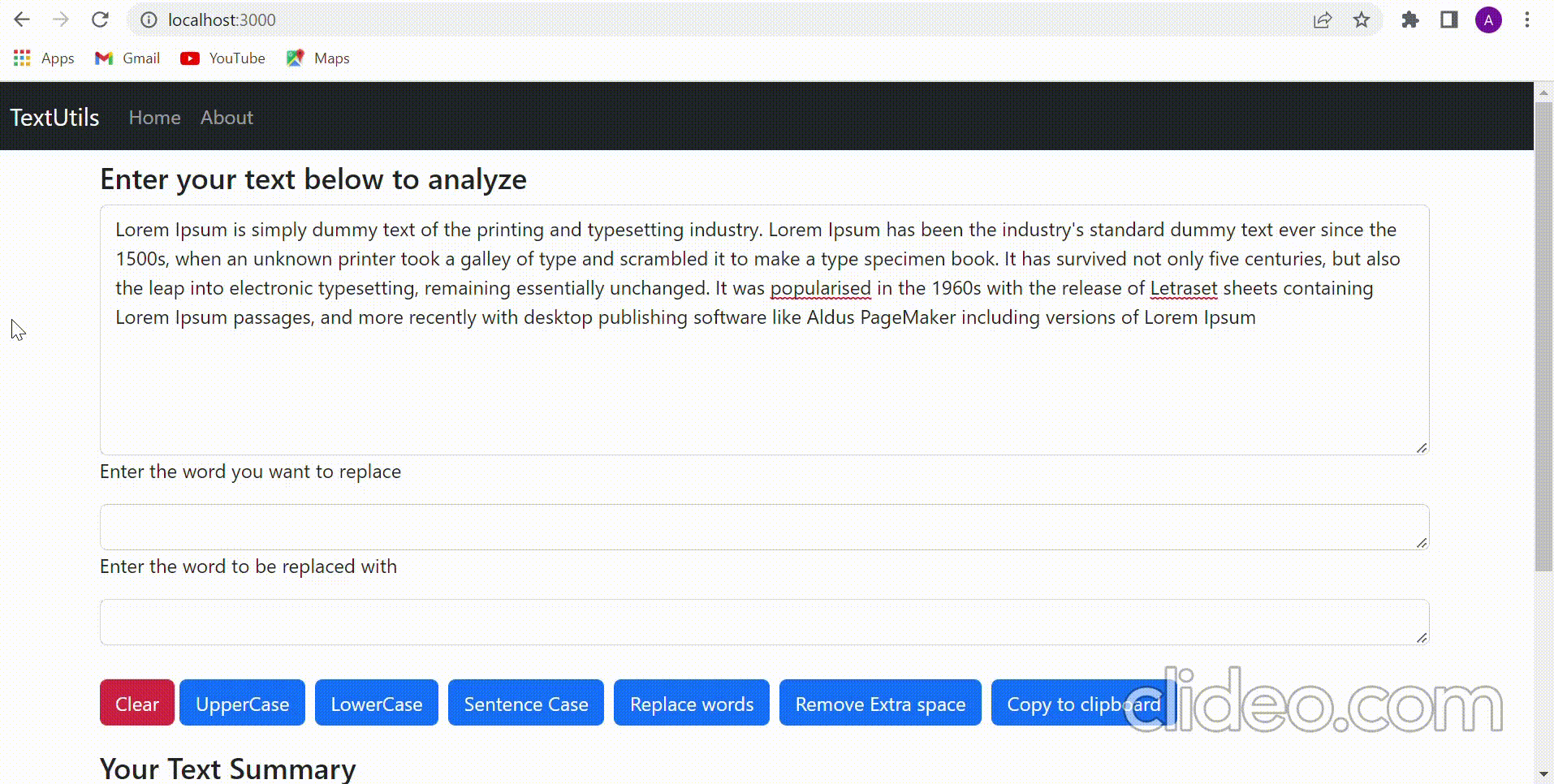The width and height of the screenshot is (1554, 784).
Task: Click the scrollbar up arrow
Action: 1543,93
